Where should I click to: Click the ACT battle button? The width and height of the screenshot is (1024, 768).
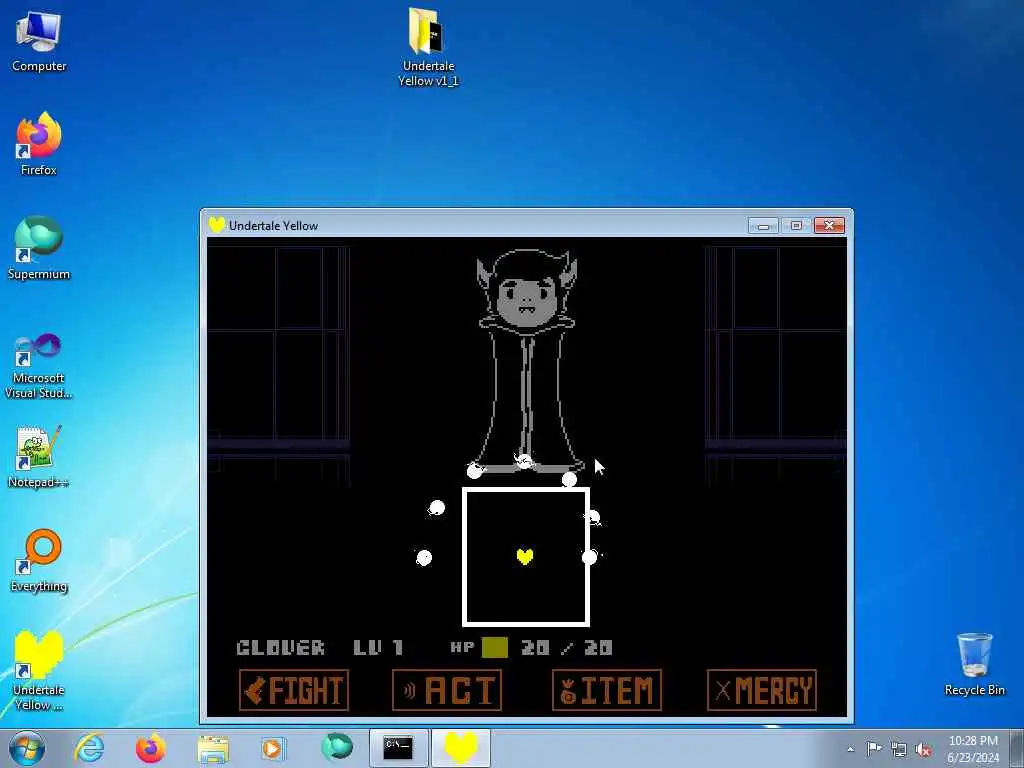pyautogui.click(x=447, y=690)
